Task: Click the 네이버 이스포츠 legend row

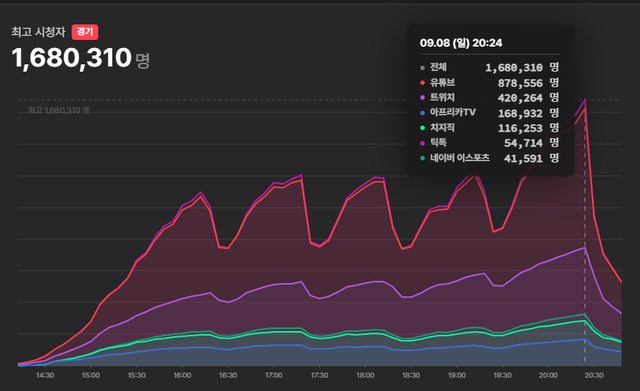Action: pos(489,158)
